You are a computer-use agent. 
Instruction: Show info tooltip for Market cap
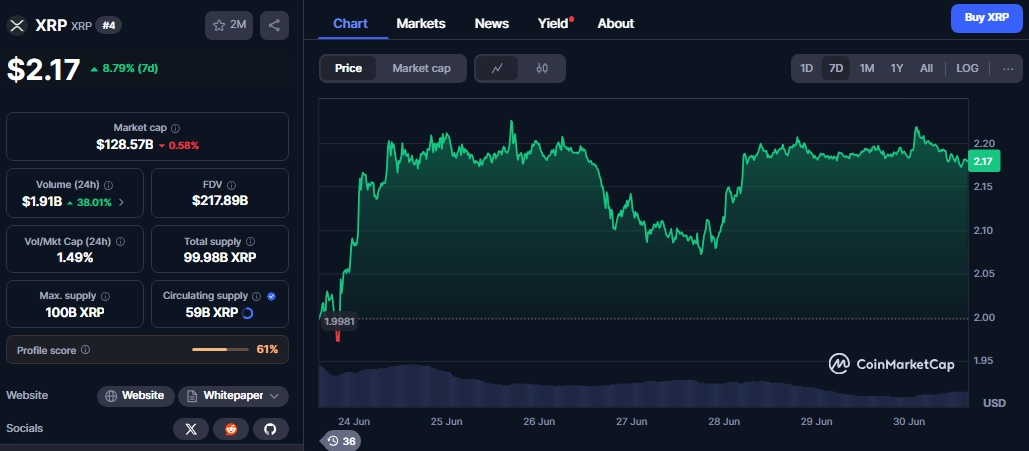point(176,129)
